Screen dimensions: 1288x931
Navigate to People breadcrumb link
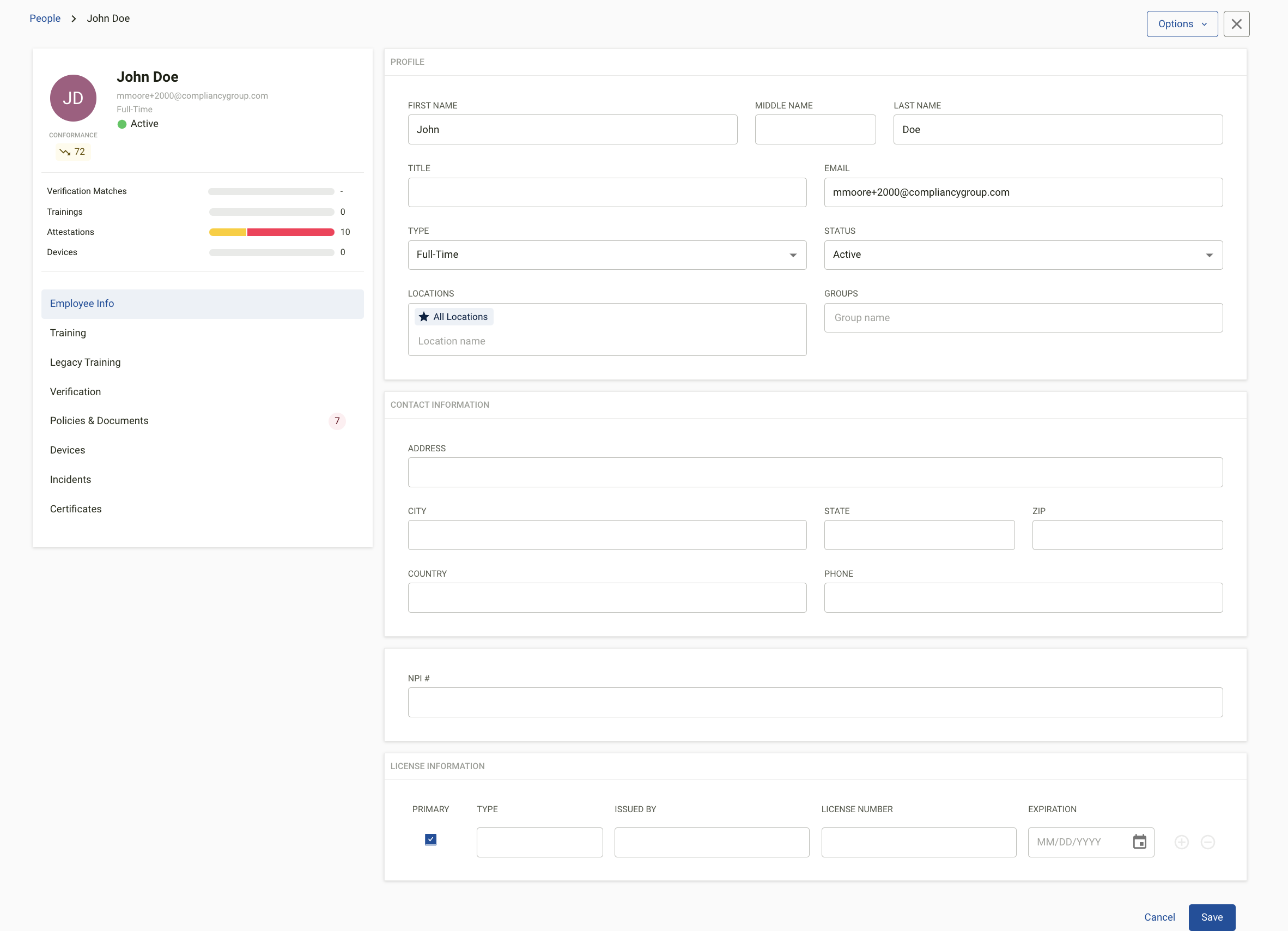[x=45, y=18]
